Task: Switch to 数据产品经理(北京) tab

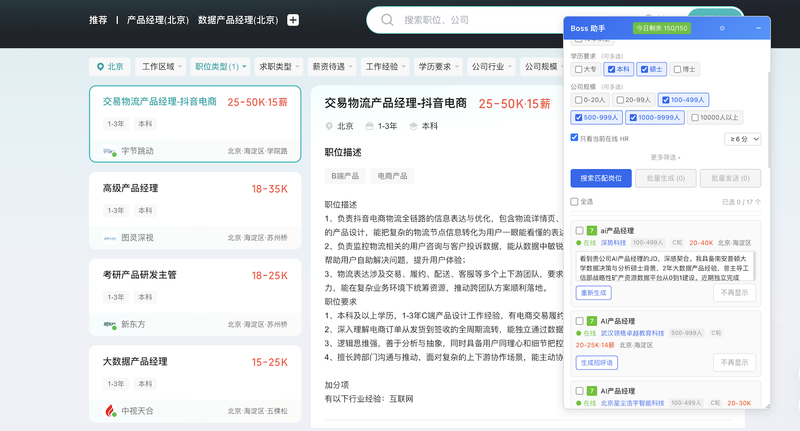Action: click(x=238, y=20)
